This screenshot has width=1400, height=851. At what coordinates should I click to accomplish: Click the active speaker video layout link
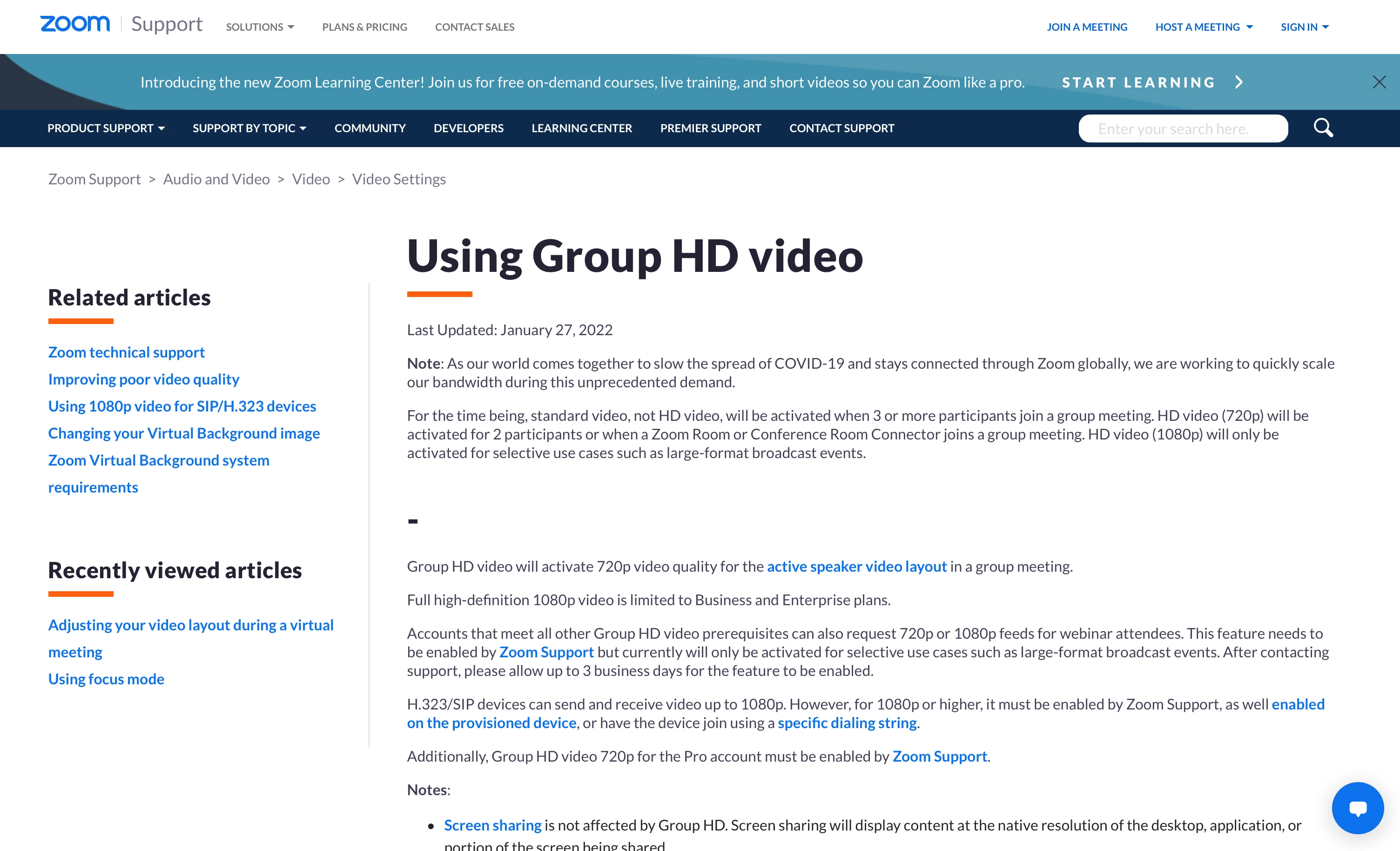856,566
